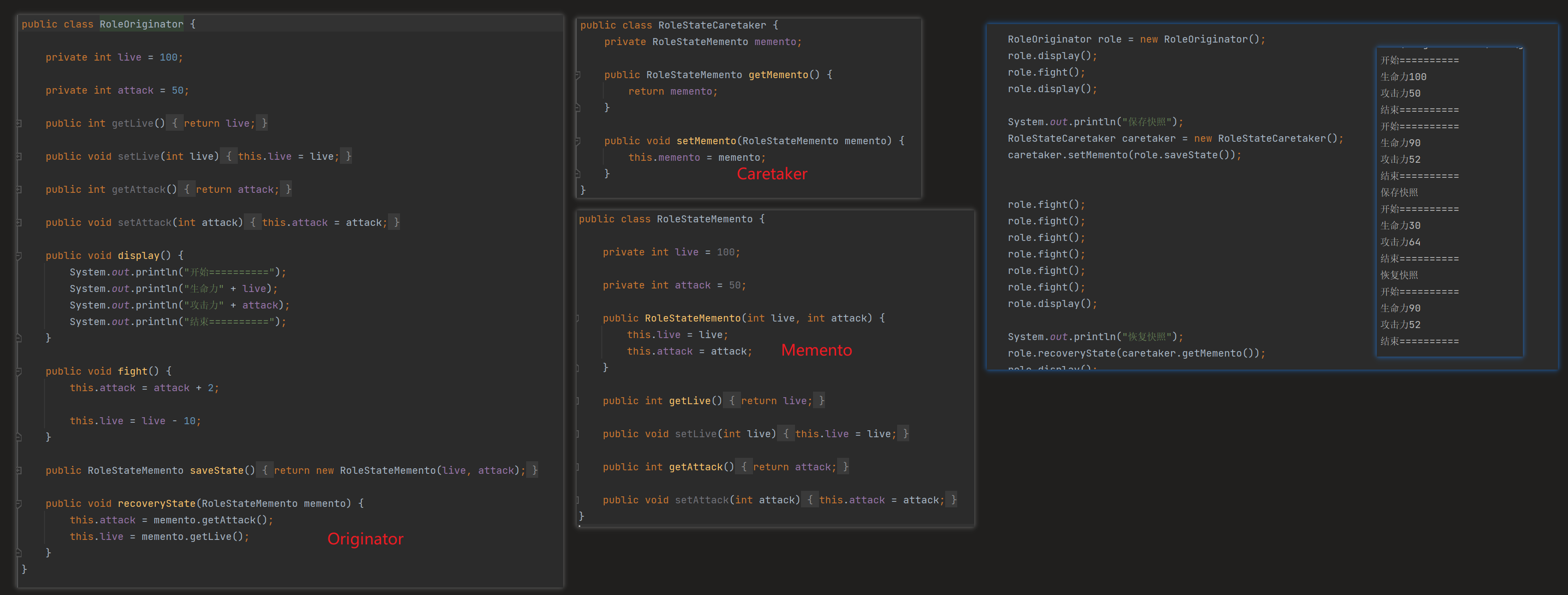Click 'this.live = memento.getLive();' line
This screenshot has height=595, width=1568.
pyautogui.click(x=159, y=536)
